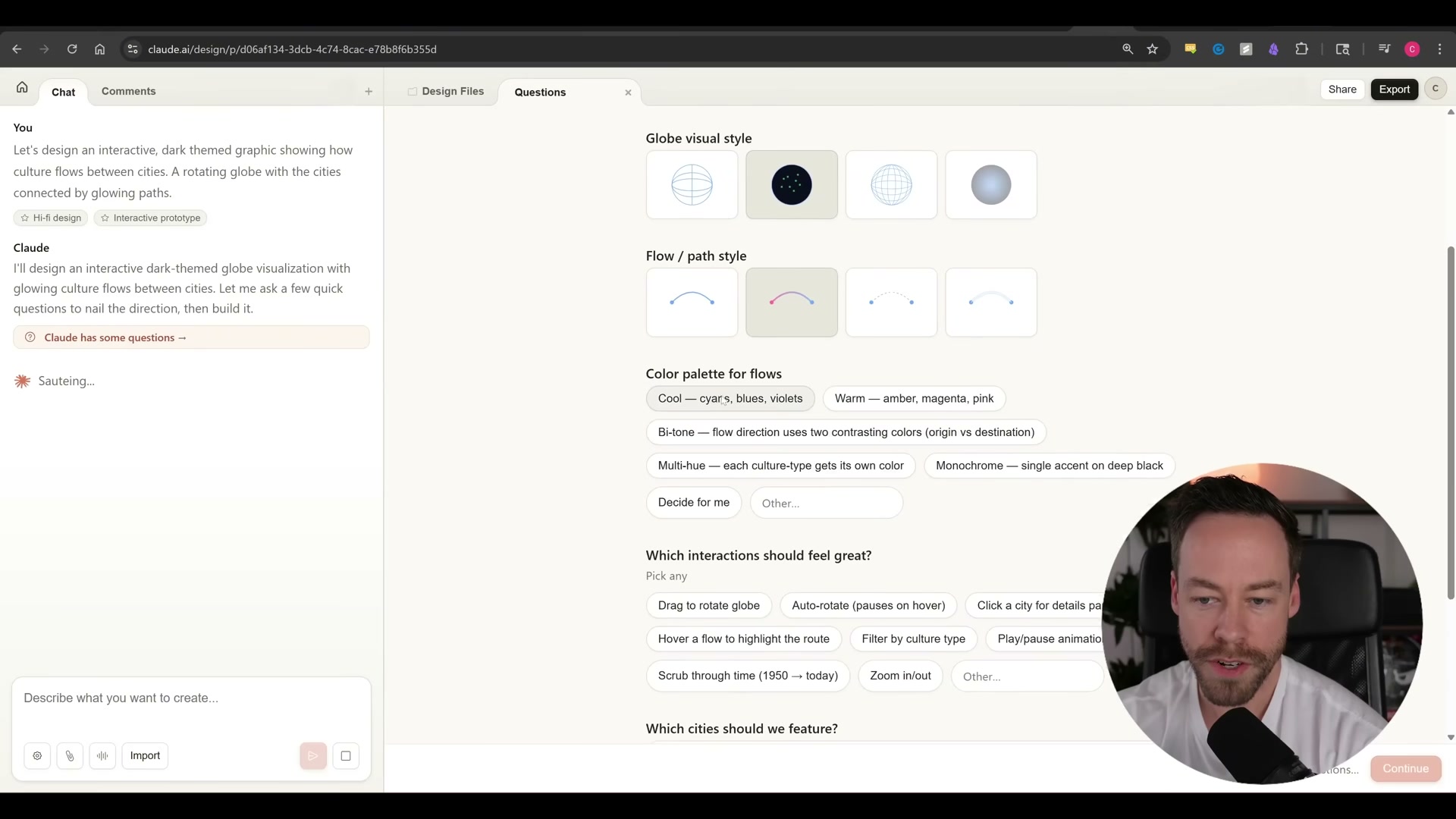Image resolution: width=1456 pixels, height=819 pixels.
Task: Open the profile avatar menu top right
Action: [1436, 88]
